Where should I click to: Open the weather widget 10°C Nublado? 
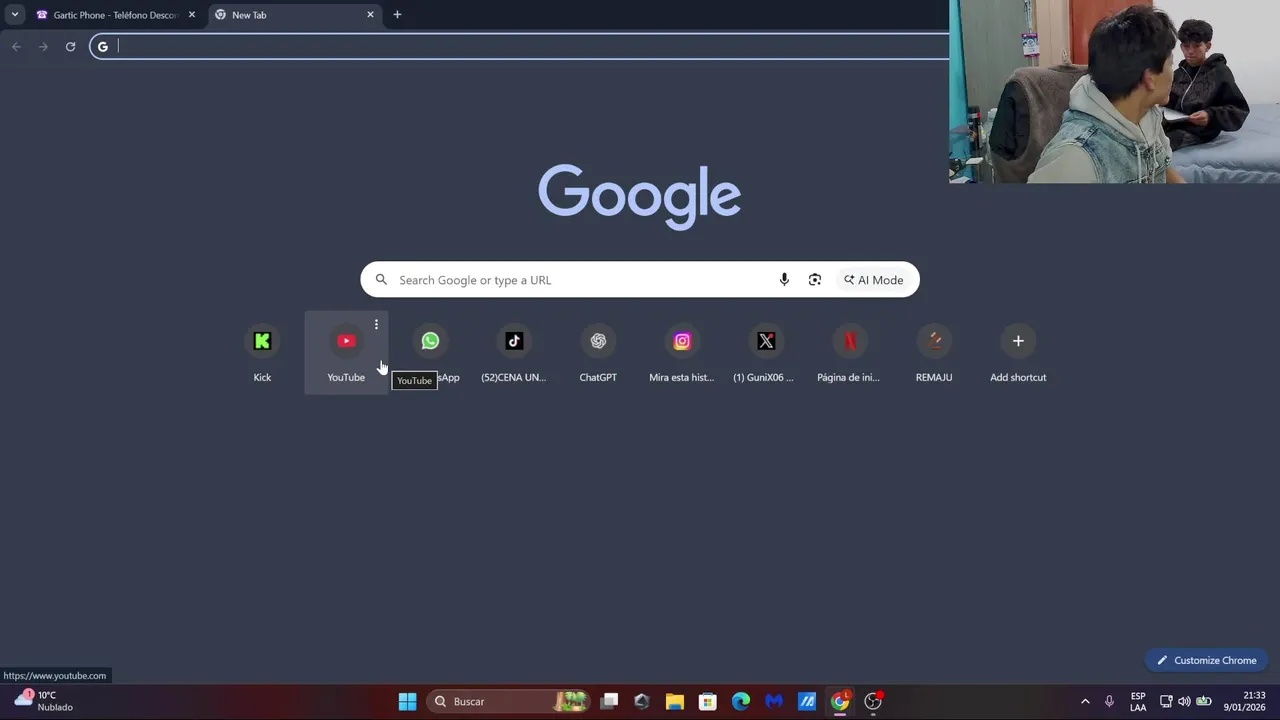coord(42,701)
